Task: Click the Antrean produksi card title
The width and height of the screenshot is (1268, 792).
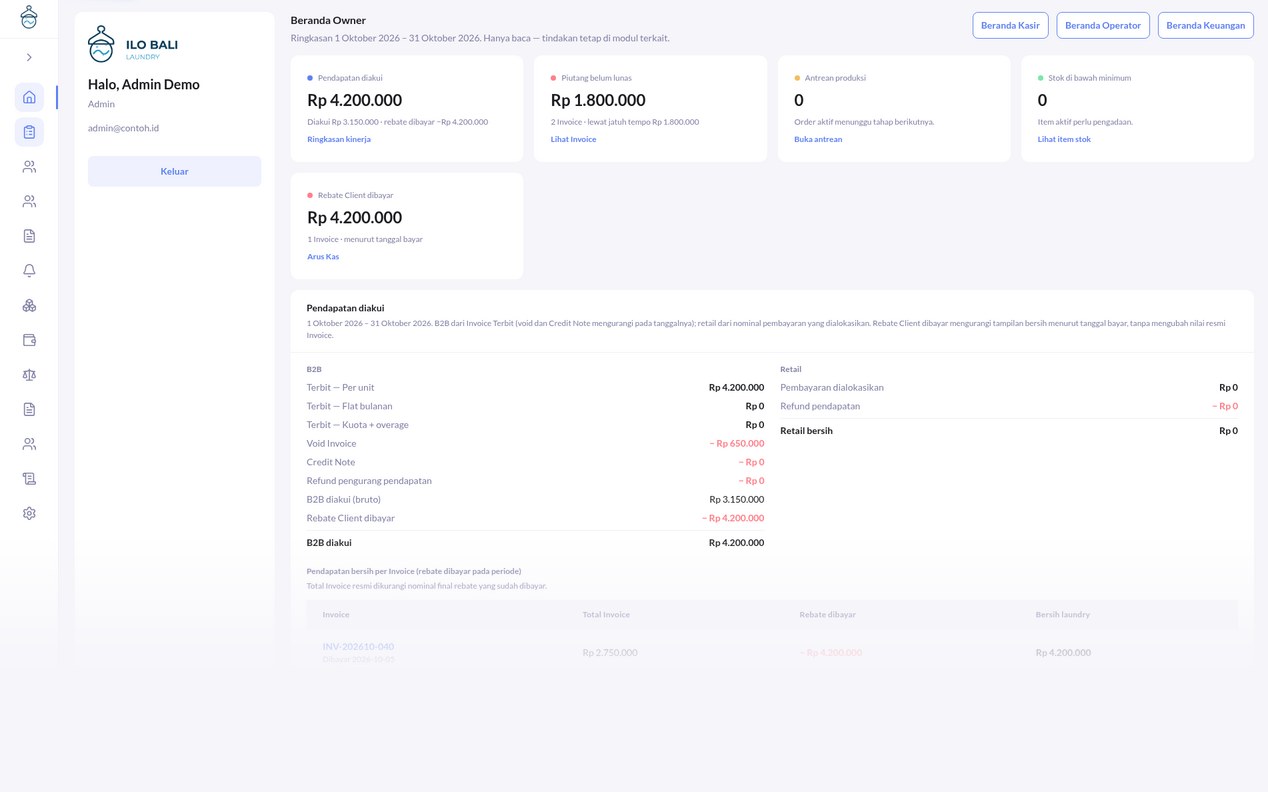Action: coord(835,78)
